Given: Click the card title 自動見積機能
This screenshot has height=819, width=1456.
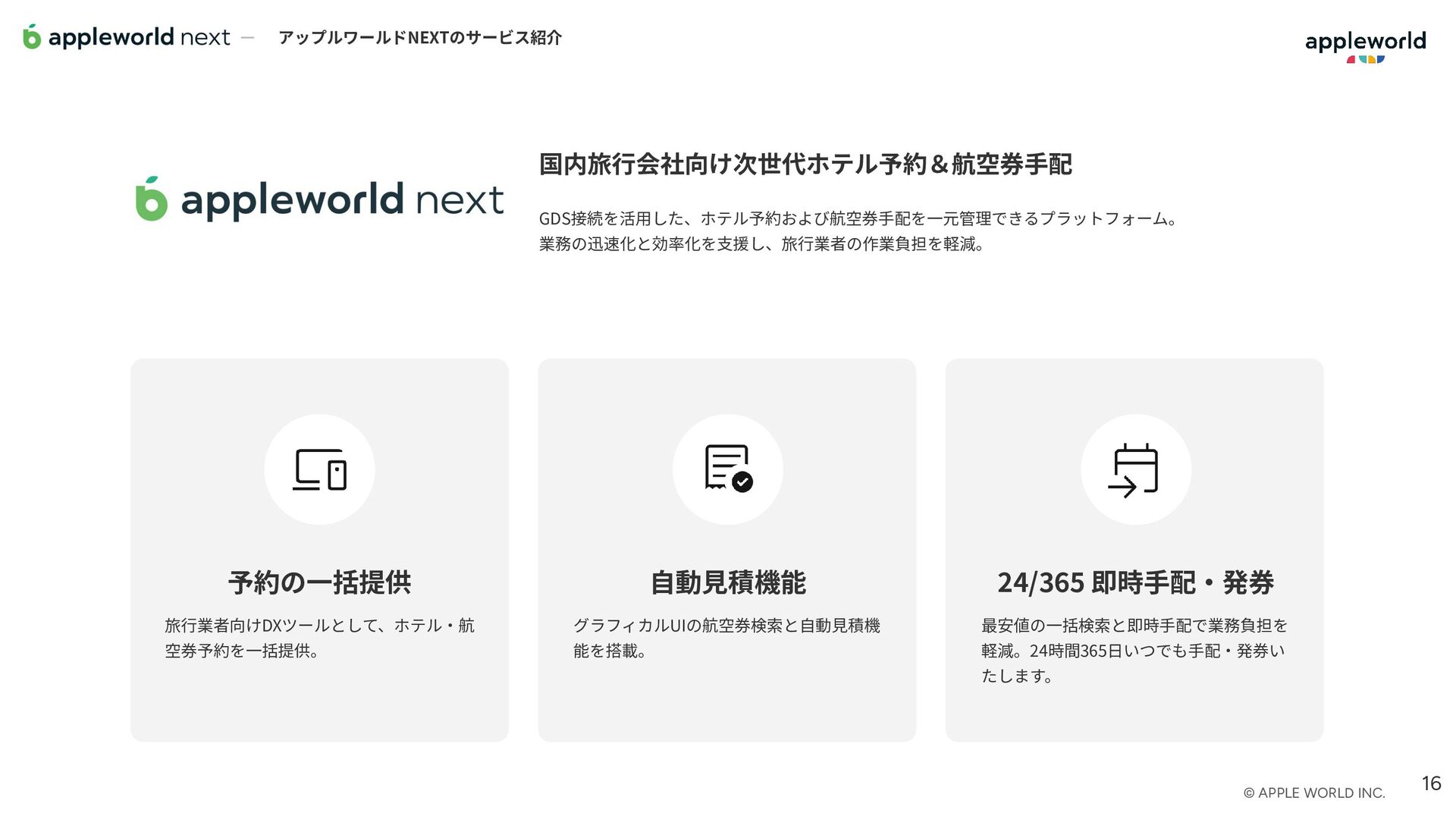Looking at the screenshot, I should tap(728, 582).
